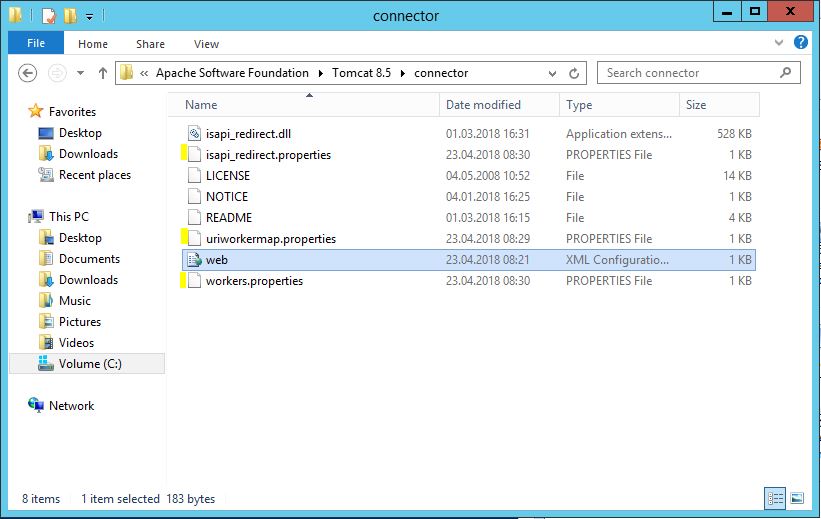Open the Pictures folder
Image resolution: width=821 pixels, height=519 pixels.
[x=80, y=322]
